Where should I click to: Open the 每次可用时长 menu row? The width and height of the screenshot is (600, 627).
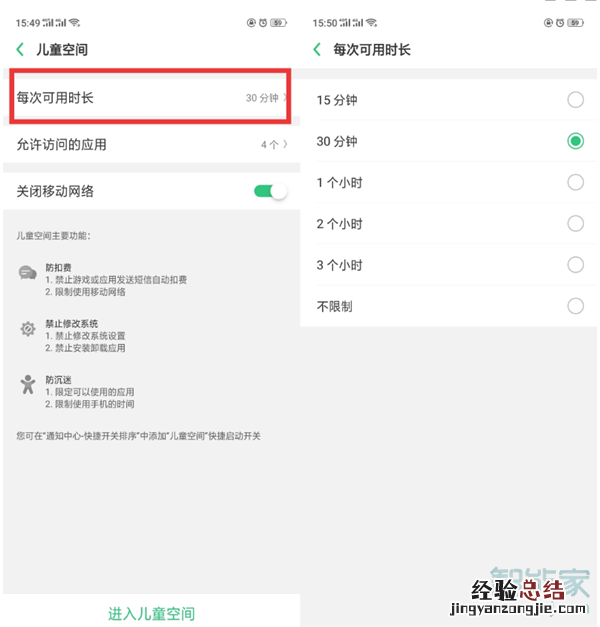coord(150,98)
